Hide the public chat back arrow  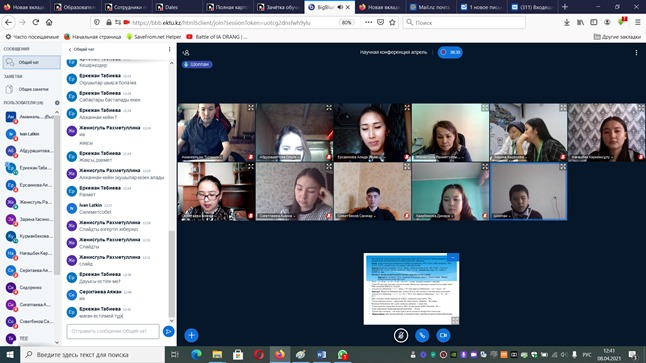click(x=70, y=49)
